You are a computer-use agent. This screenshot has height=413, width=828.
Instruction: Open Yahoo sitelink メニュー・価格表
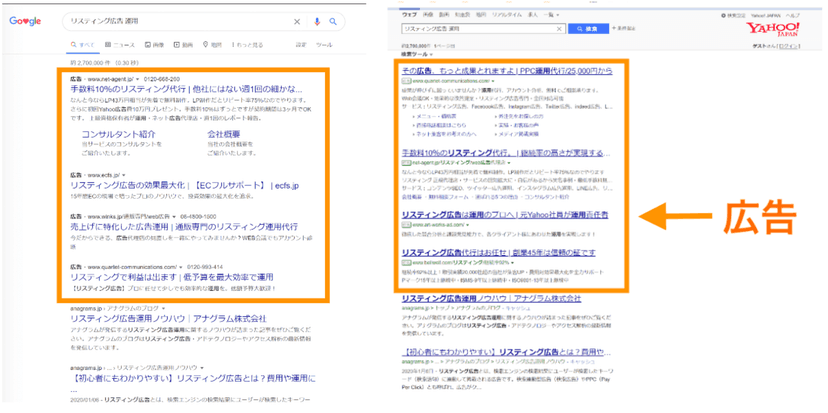436,115
